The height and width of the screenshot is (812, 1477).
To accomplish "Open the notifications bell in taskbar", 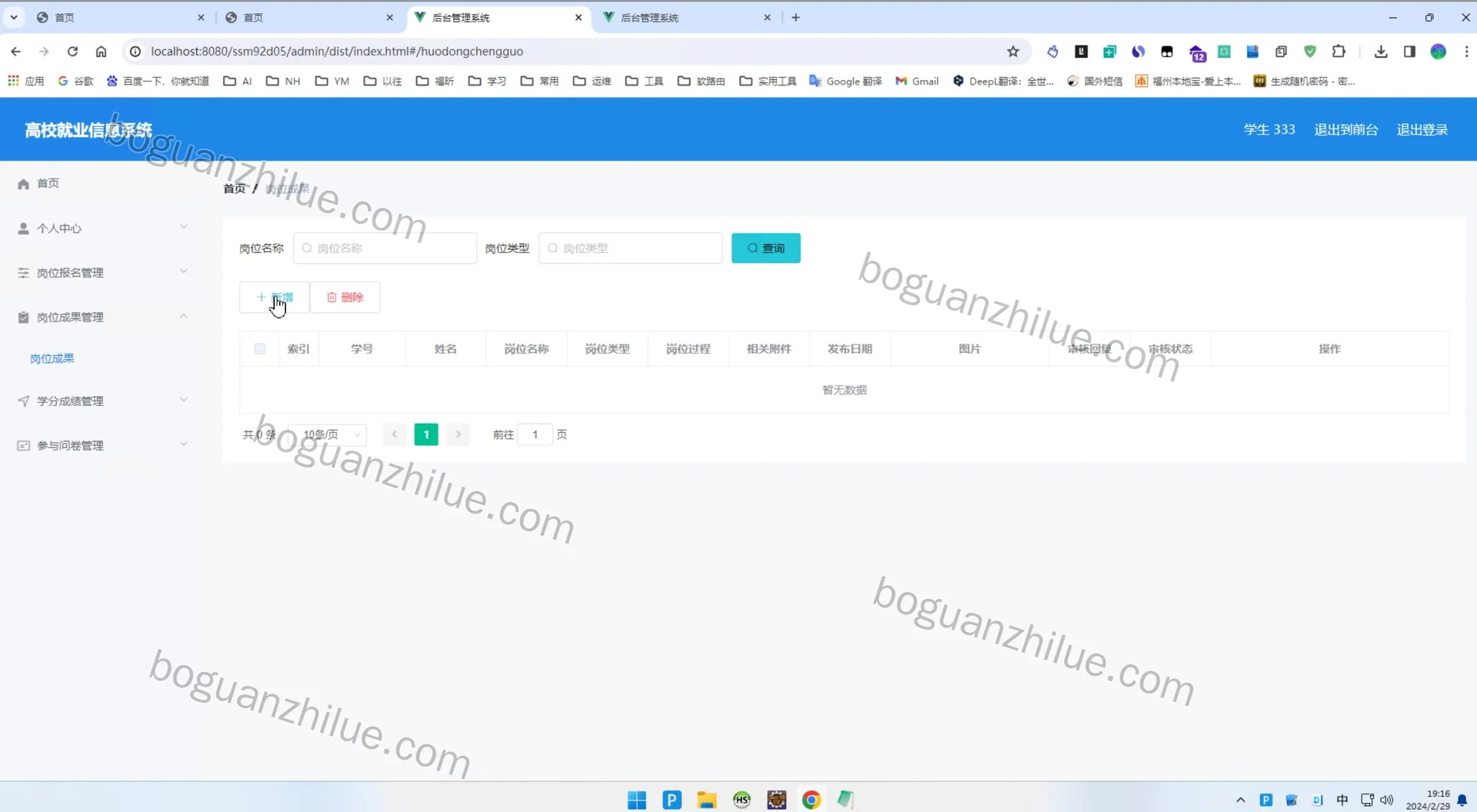I will click(1462, 800).
